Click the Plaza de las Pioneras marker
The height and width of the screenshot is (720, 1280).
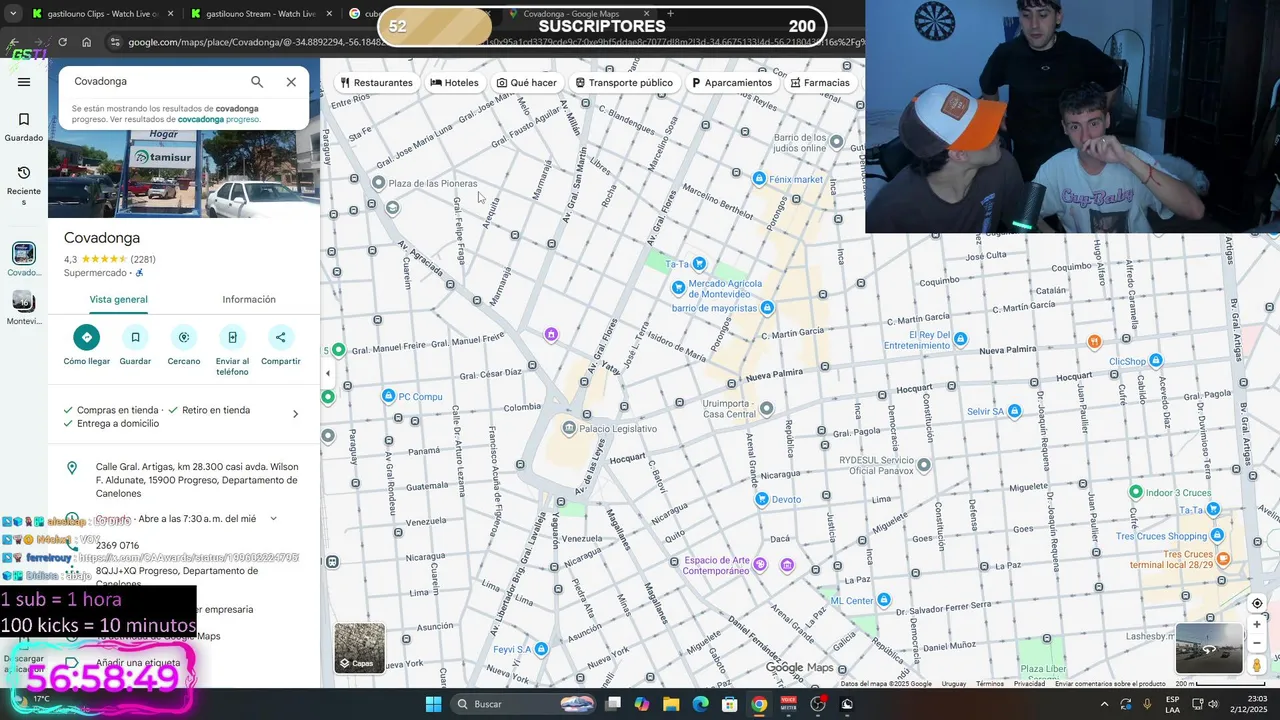pos(379,183)
